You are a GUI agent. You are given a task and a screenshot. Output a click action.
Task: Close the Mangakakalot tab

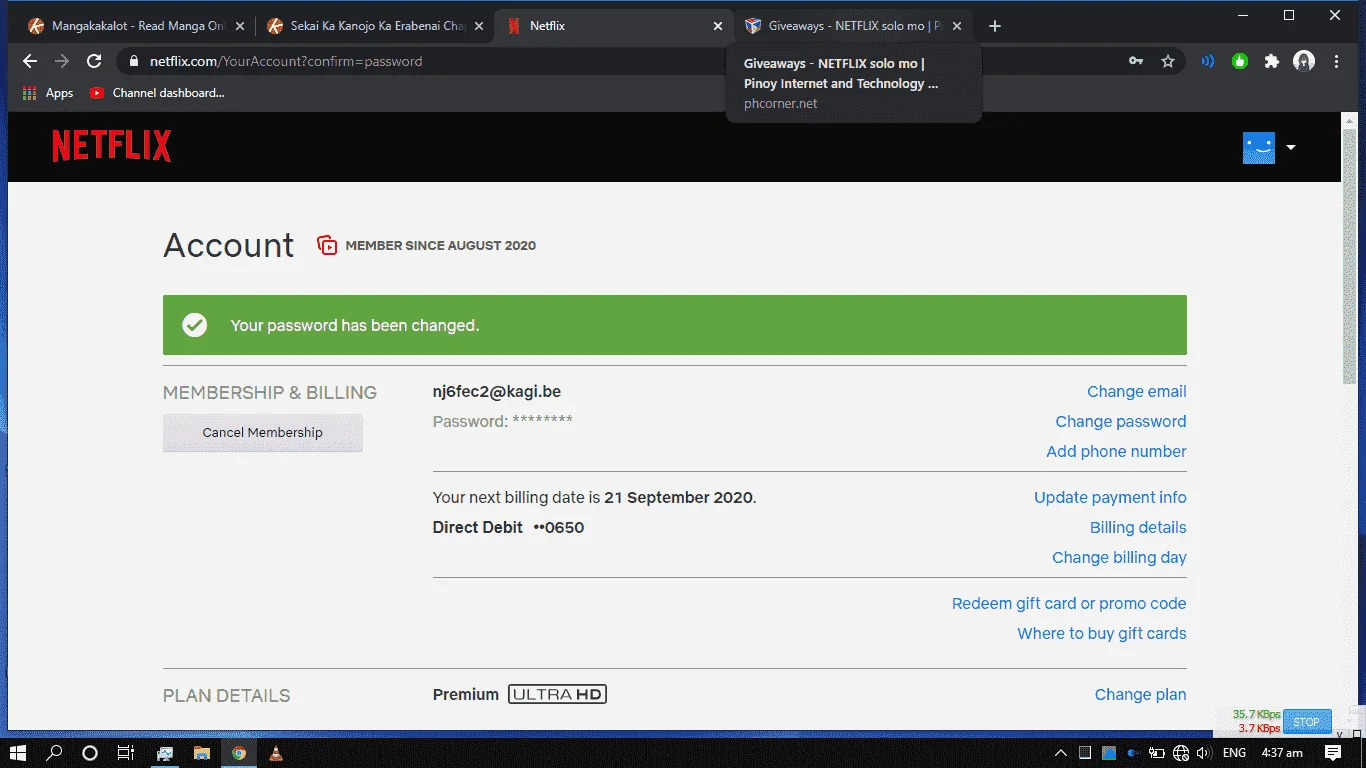click(x=239, y=26)
